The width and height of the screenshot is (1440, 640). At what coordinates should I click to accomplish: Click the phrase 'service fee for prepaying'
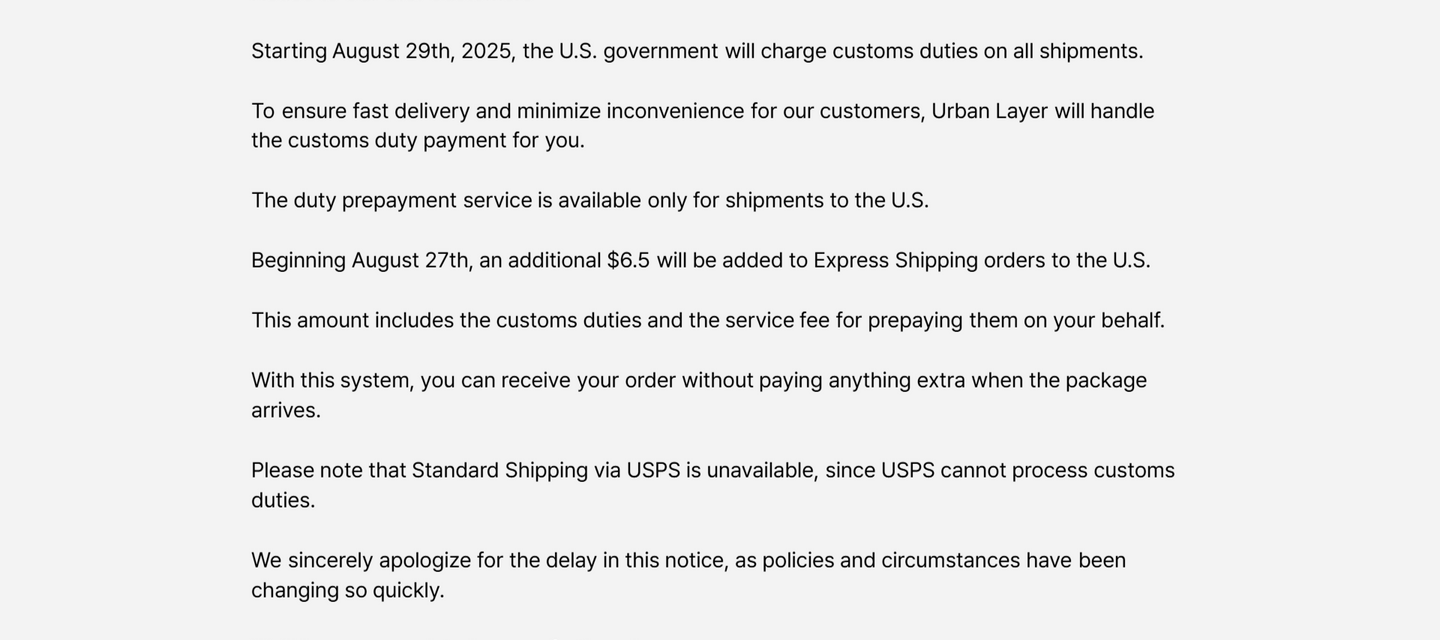pyautogui.click(x=844, y=321)
